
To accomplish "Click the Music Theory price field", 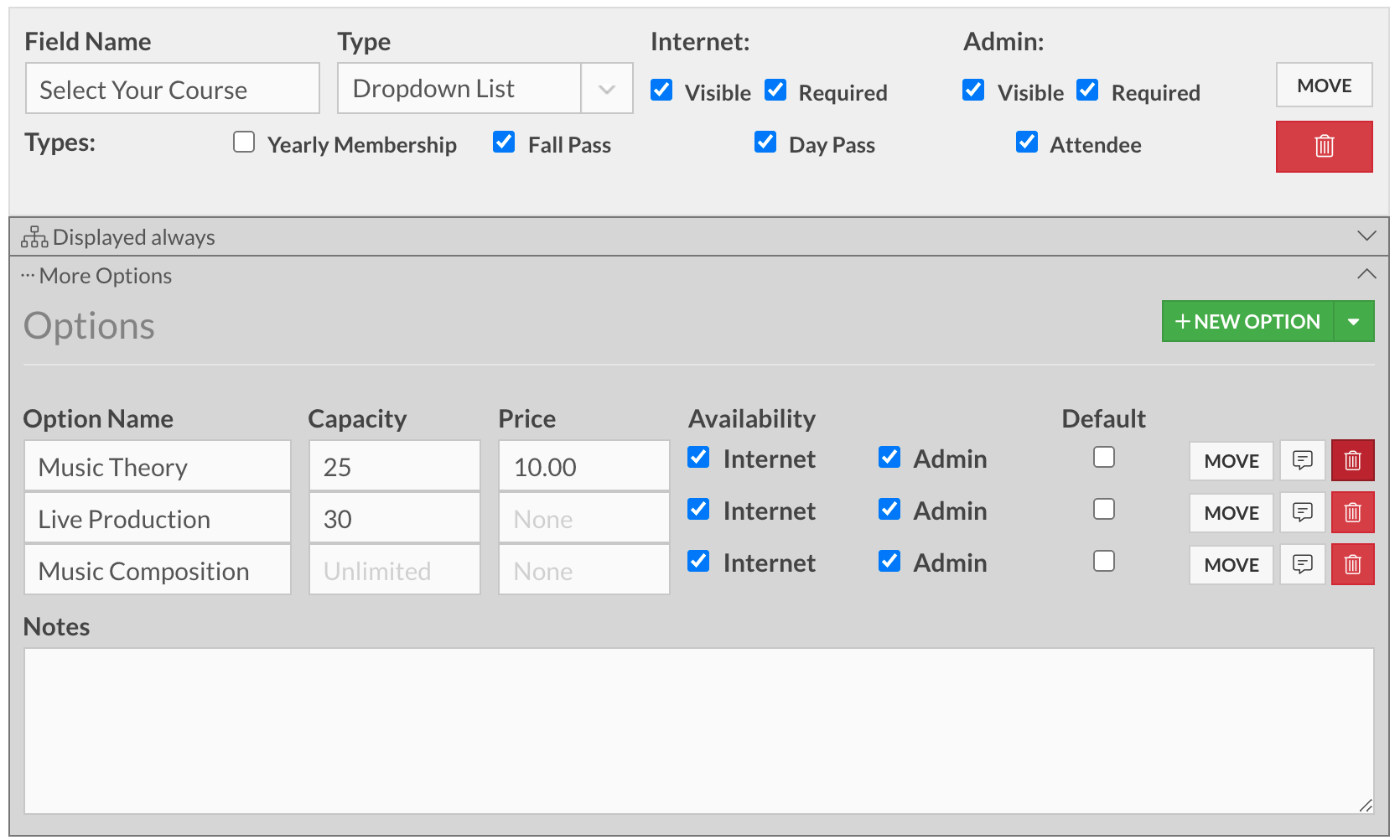I will (583, 465).
